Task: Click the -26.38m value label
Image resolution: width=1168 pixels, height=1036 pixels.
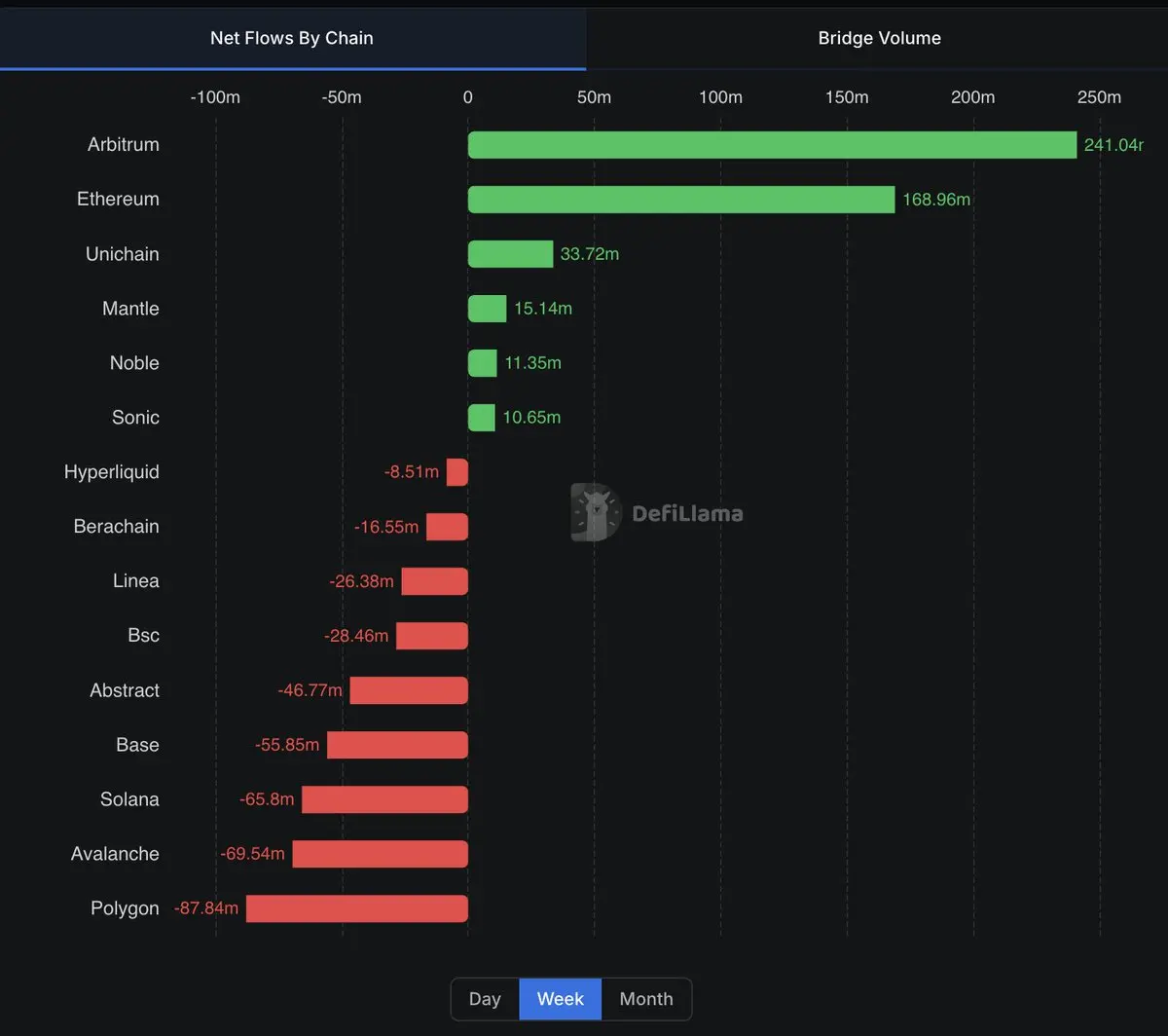Action: tap(362, 581)
